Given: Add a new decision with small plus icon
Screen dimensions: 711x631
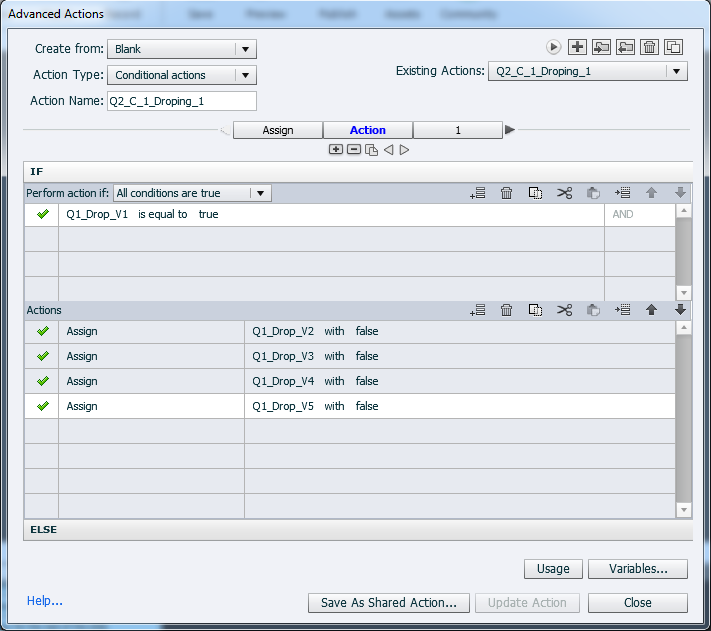Looking at the screenshot, I should click(x=336, y=150).
